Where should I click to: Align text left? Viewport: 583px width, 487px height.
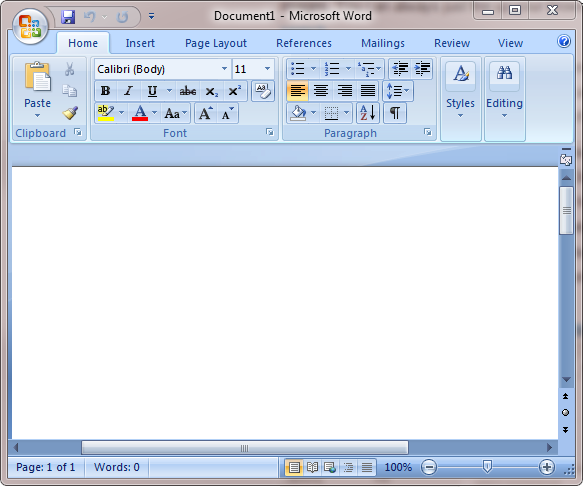(x=297, y=91)
